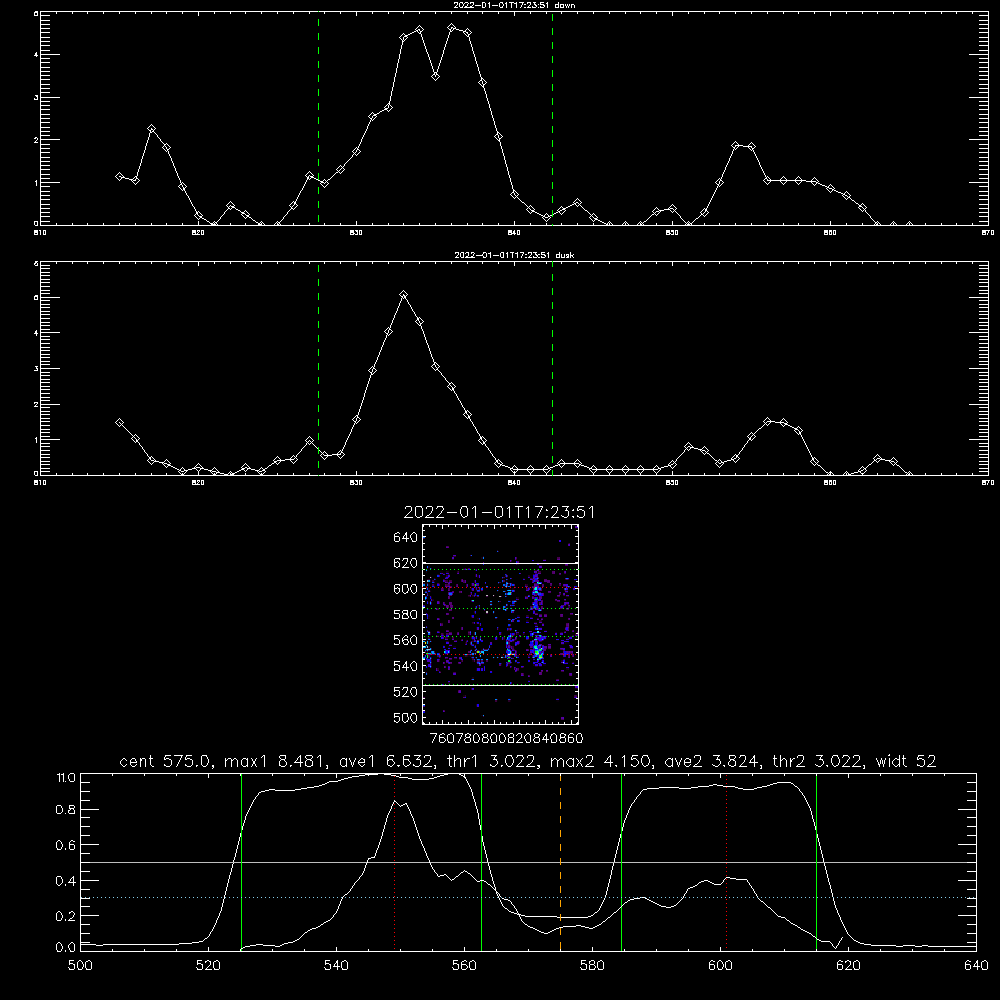Viewport: 1000px width, 1000px height.
Task: Click spectral image y-axis label 600
Action: [406, 589]
